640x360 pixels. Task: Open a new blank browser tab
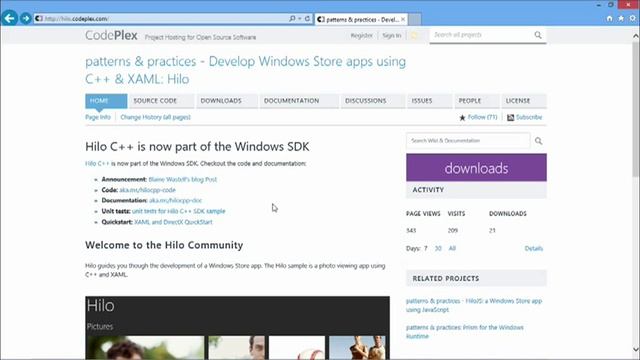415,19
